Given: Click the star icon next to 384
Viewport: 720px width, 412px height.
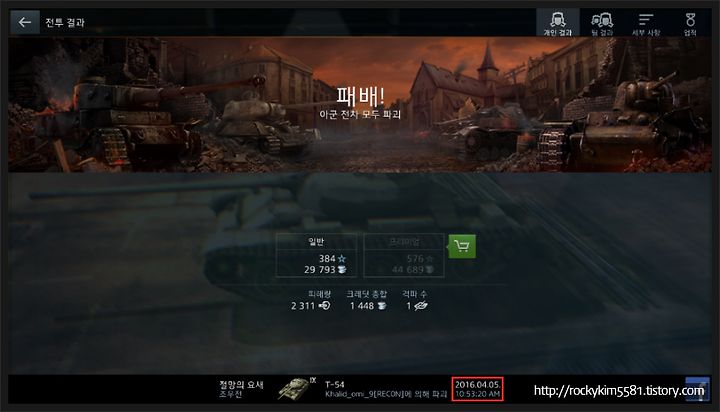Looking at the screenshot, I should (x=342, y=259).
